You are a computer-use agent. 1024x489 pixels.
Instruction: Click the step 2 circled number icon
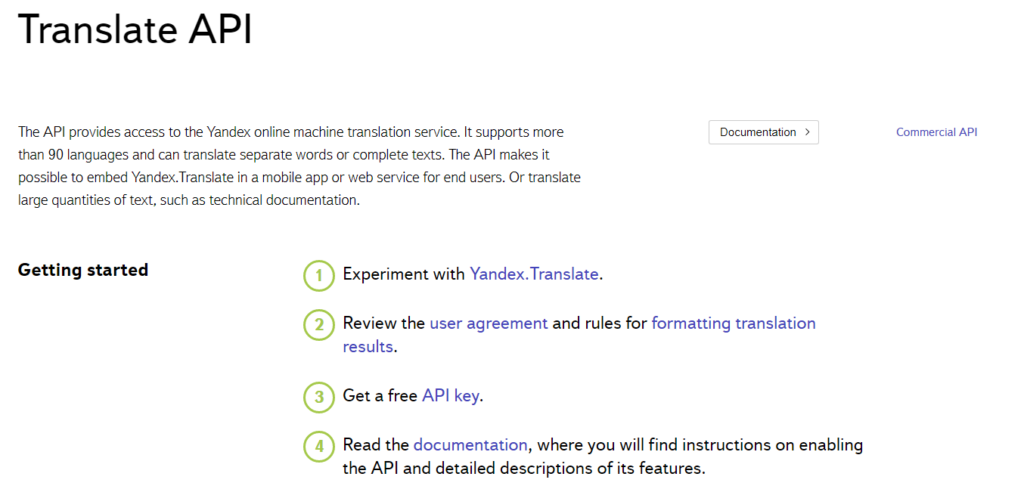click(x=319, y=325)
